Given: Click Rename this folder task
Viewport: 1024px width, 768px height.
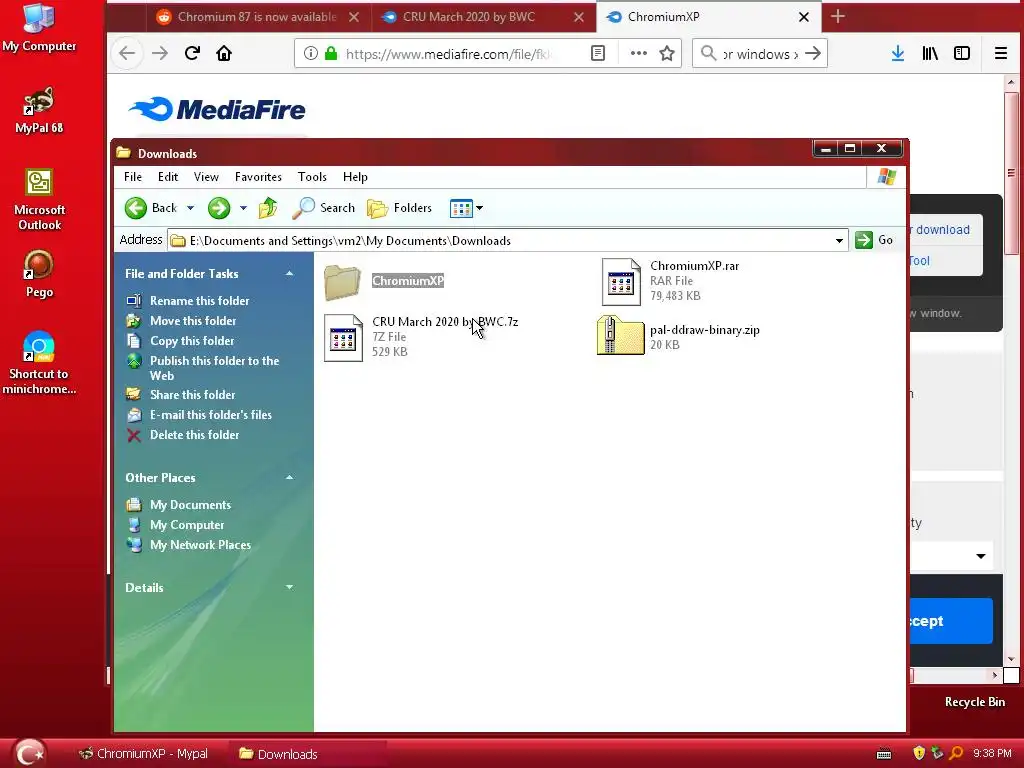Looking at the screenshot, I should (x=188, y=301).
